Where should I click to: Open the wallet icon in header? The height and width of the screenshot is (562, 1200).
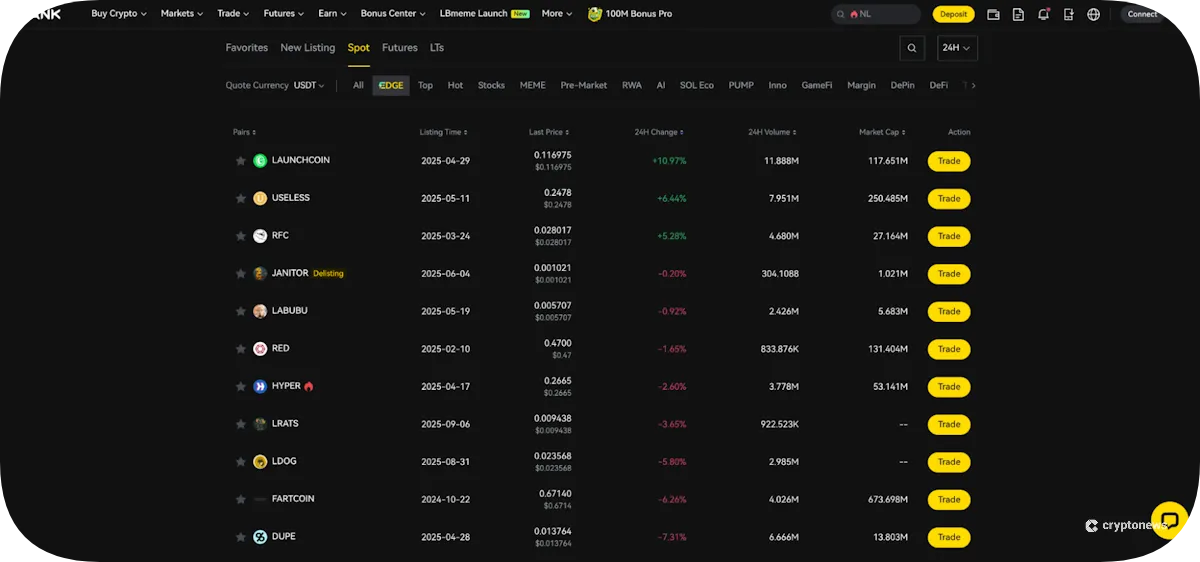(x=993, y=15)
